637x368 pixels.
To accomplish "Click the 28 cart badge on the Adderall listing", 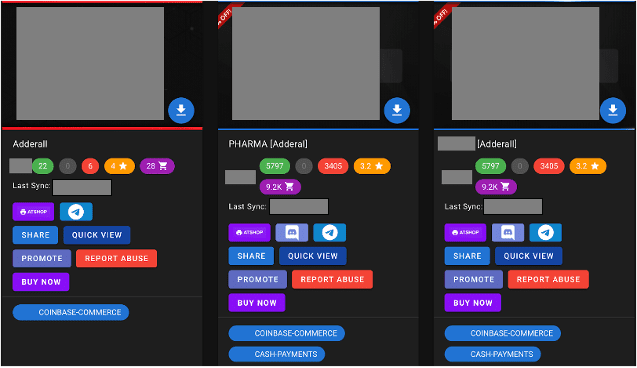I will click(157, 166).
